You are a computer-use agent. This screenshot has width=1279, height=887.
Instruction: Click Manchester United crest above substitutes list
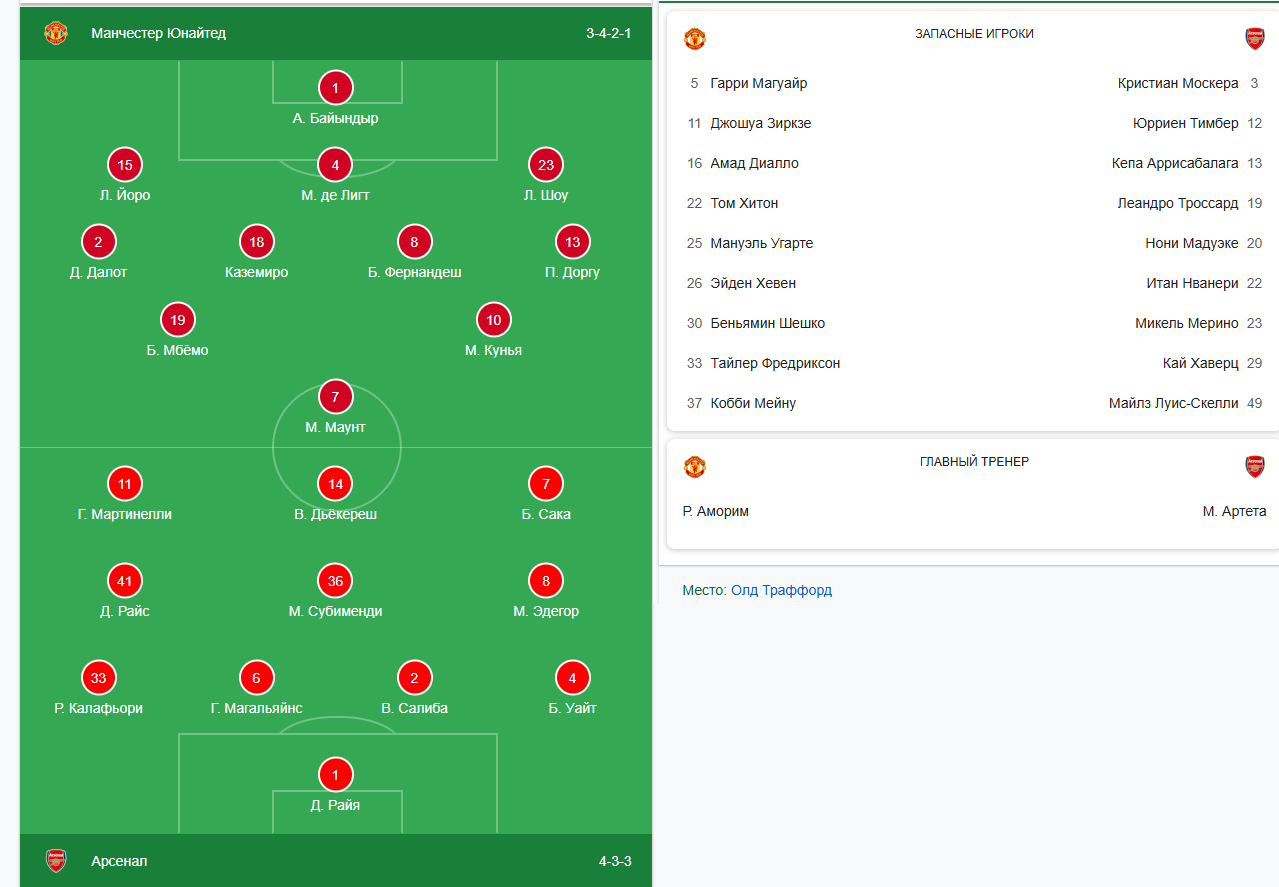tap(695, 39)
